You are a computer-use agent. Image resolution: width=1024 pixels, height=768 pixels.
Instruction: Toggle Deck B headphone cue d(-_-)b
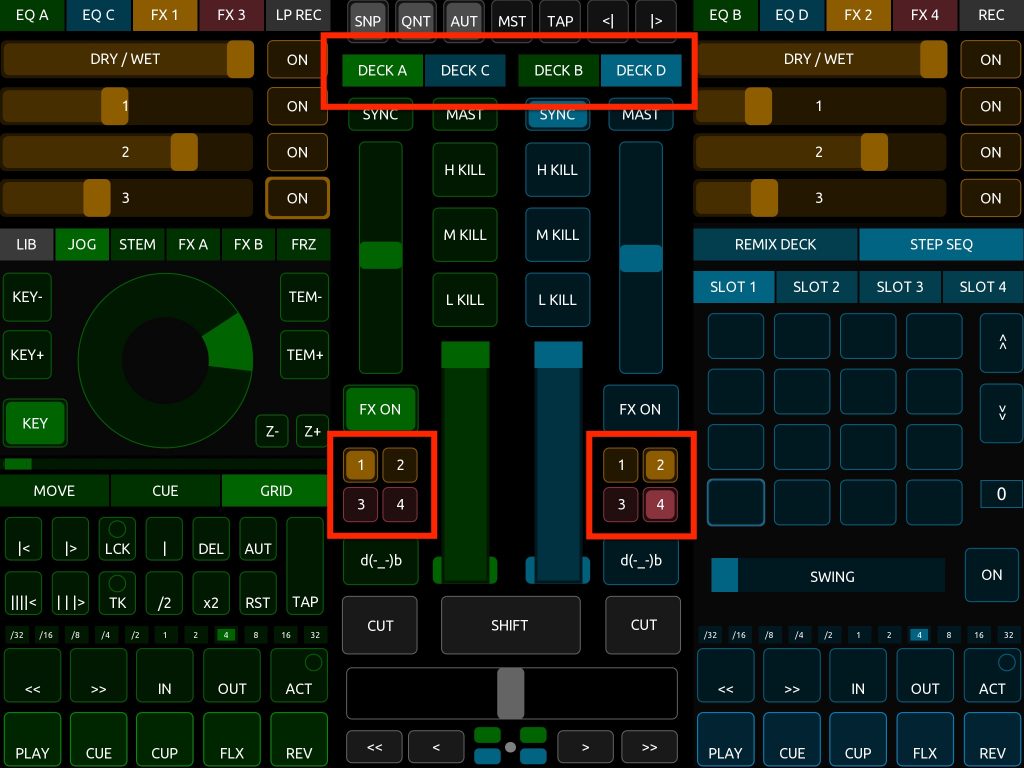click(x=641, y=561)
